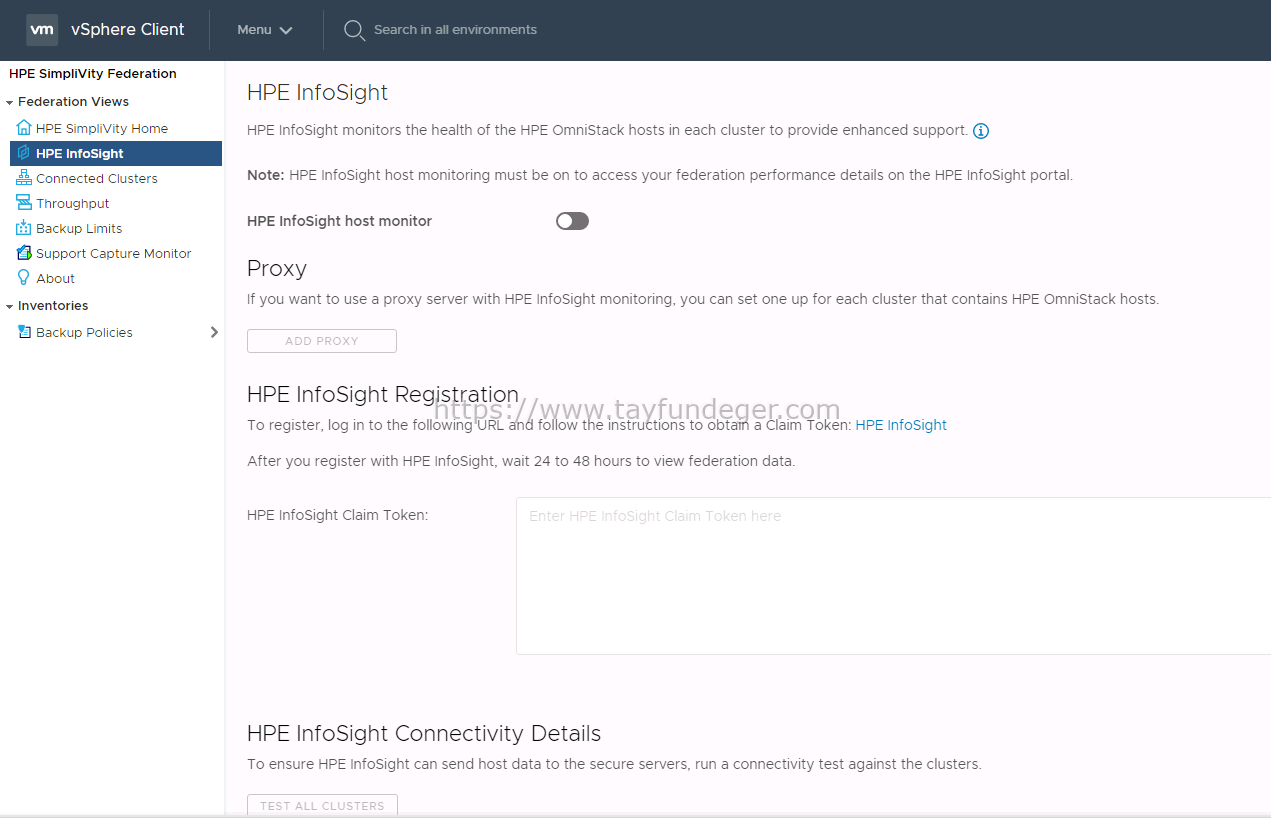
Task: Click the vm logo in header
Action: [x=42, y=30]
